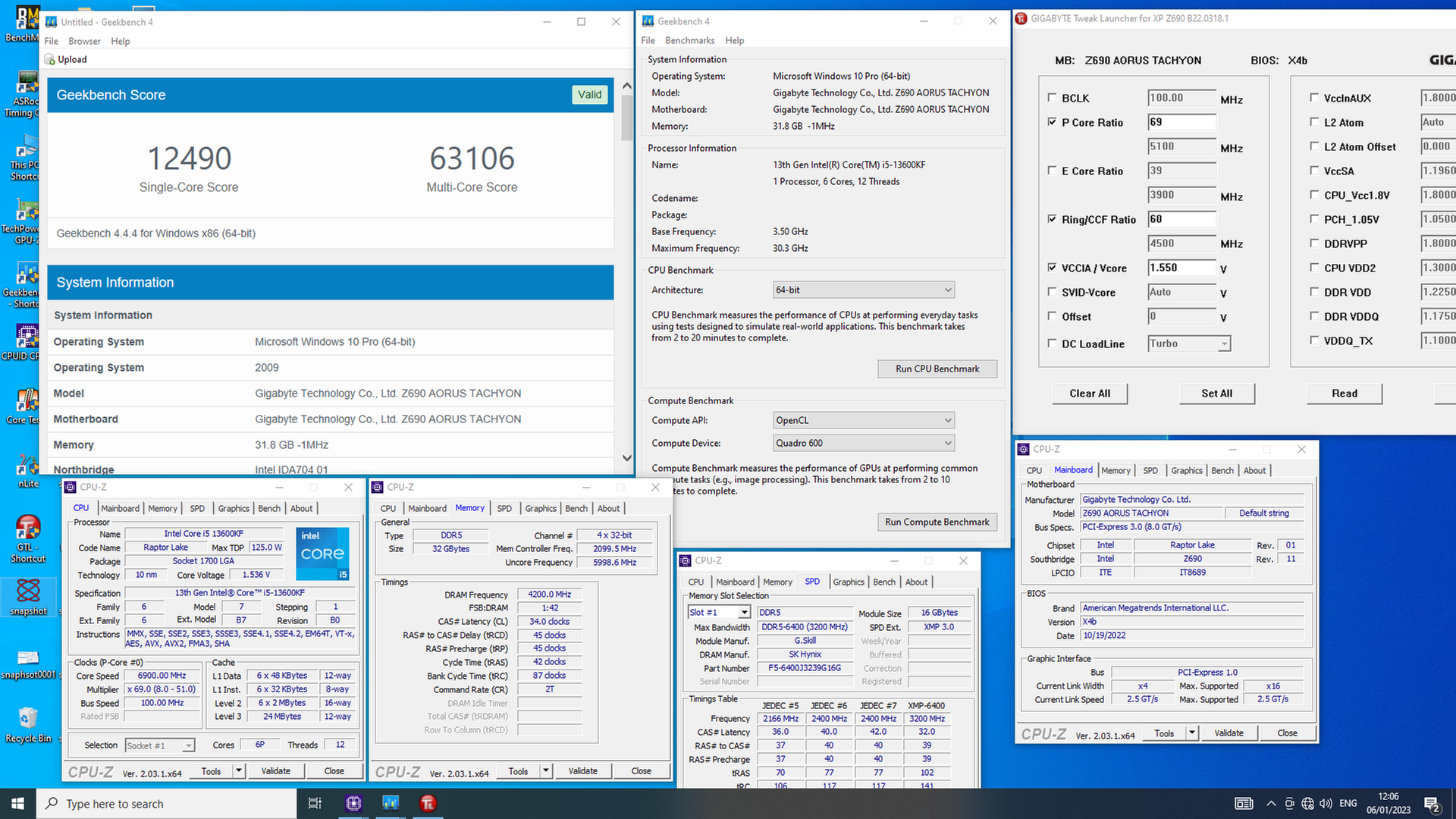Enable the DDR VDD checkbox
Image resolution: width=1456 pixels, height=819 pixels.
point(1314,292)
